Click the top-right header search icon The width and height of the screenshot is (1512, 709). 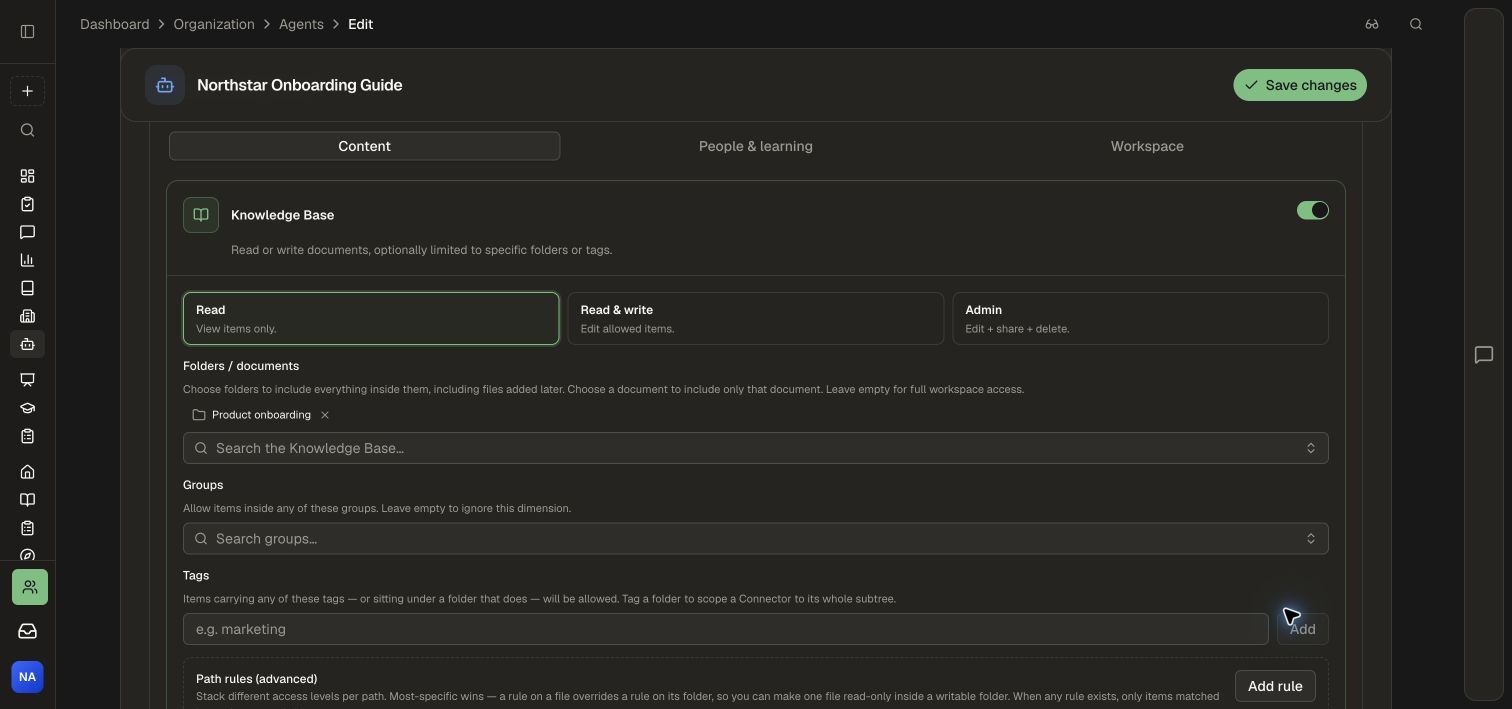[x=1416, y=24]
